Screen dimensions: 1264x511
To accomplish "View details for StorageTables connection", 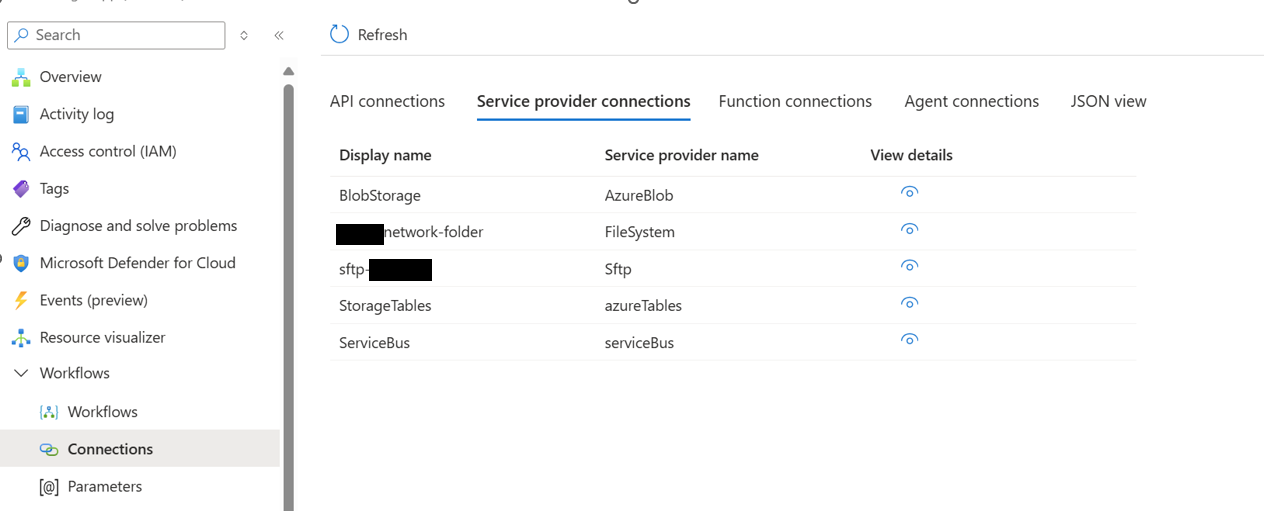I will point(909,303).
